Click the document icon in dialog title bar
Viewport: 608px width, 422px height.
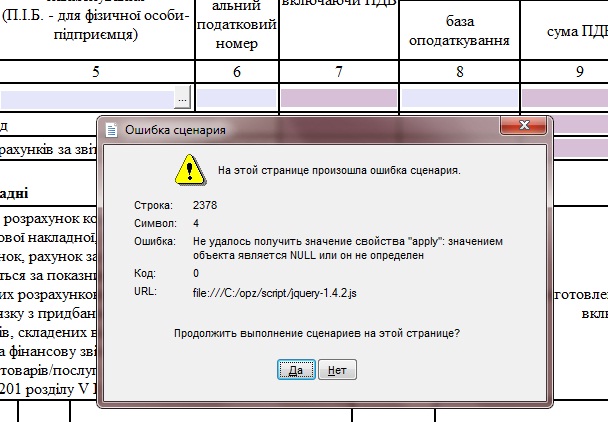pos(112,130)
